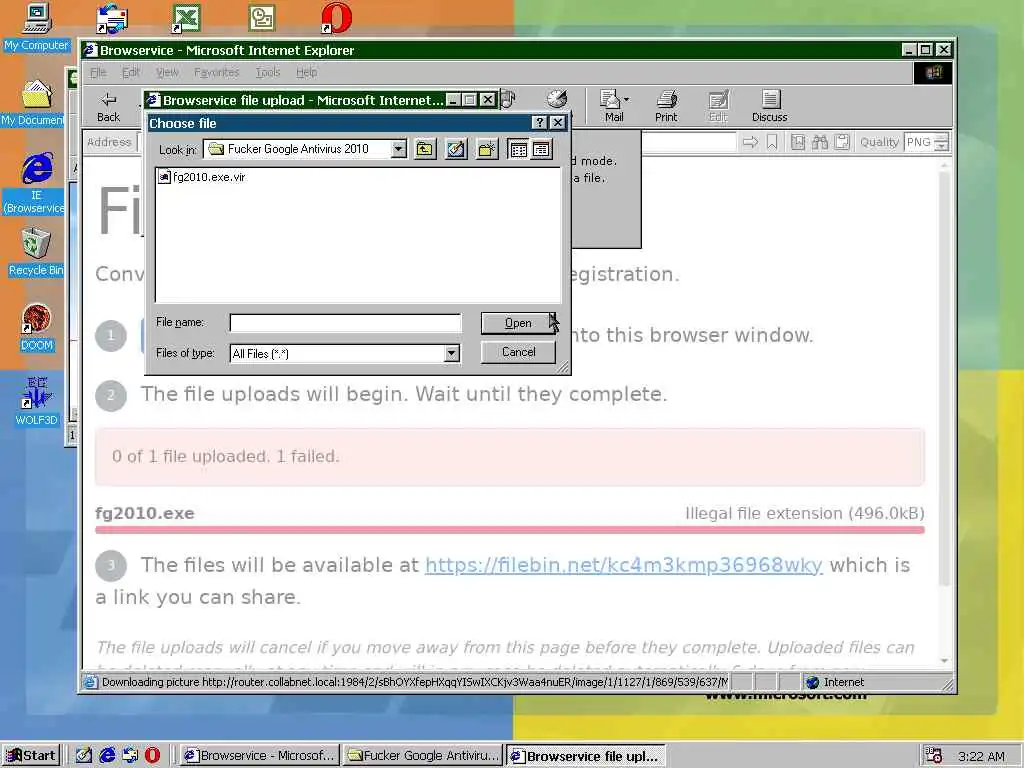Follow the filebin.net/kc4m3kmp36968wky link
Viewport: 1024px width, 768px height.
[623, 566]
